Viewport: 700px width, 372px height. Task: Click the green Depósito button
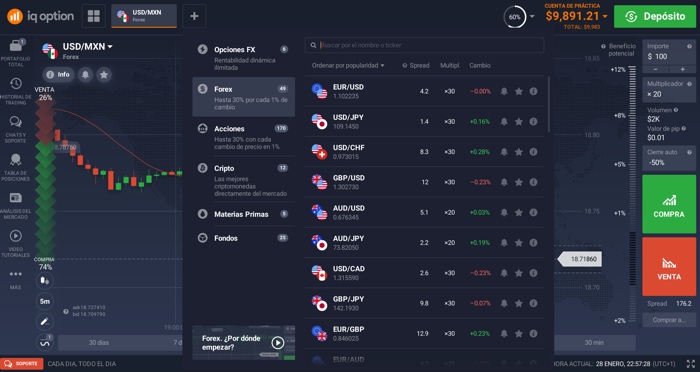click(655, 17)
